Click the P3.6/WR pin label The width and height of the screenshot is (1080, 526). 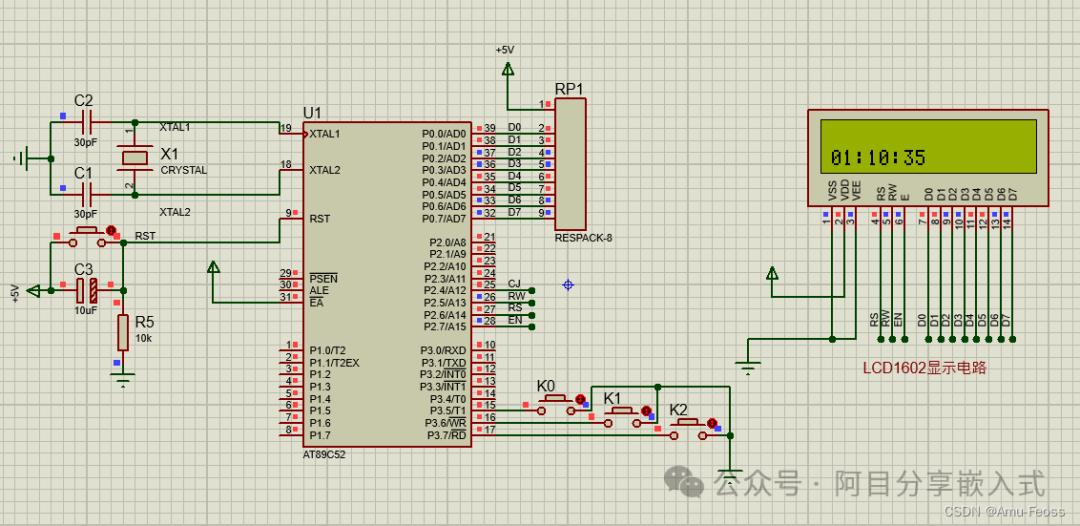click(447, 423)
